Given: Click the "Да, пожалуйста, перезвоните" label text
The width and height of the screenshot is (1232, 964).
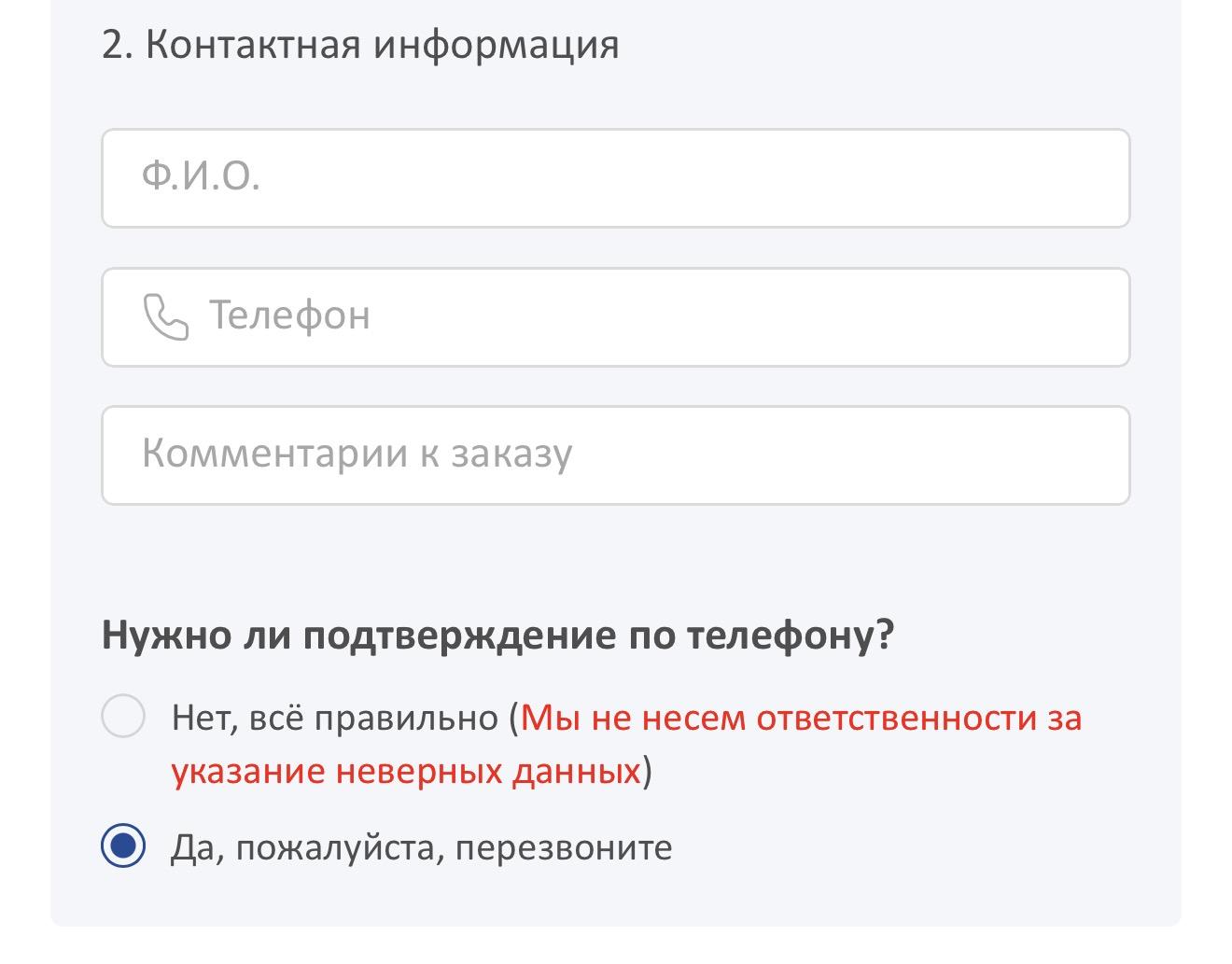Looking at the screenshot, I should pos(421,847).
